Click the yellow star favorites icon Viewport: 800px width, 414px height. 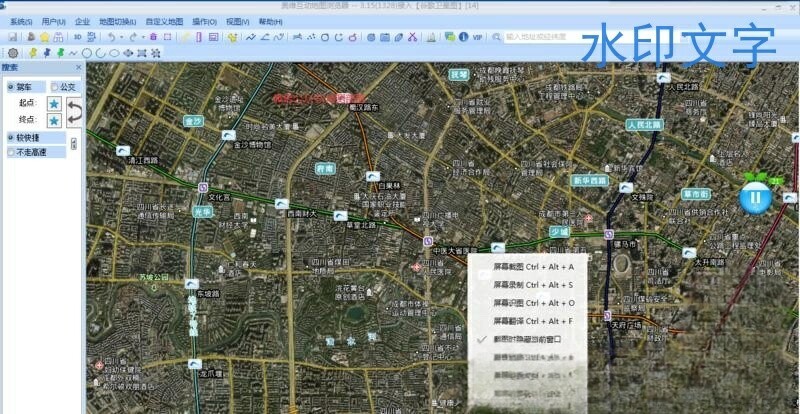[x=44, y=37]
